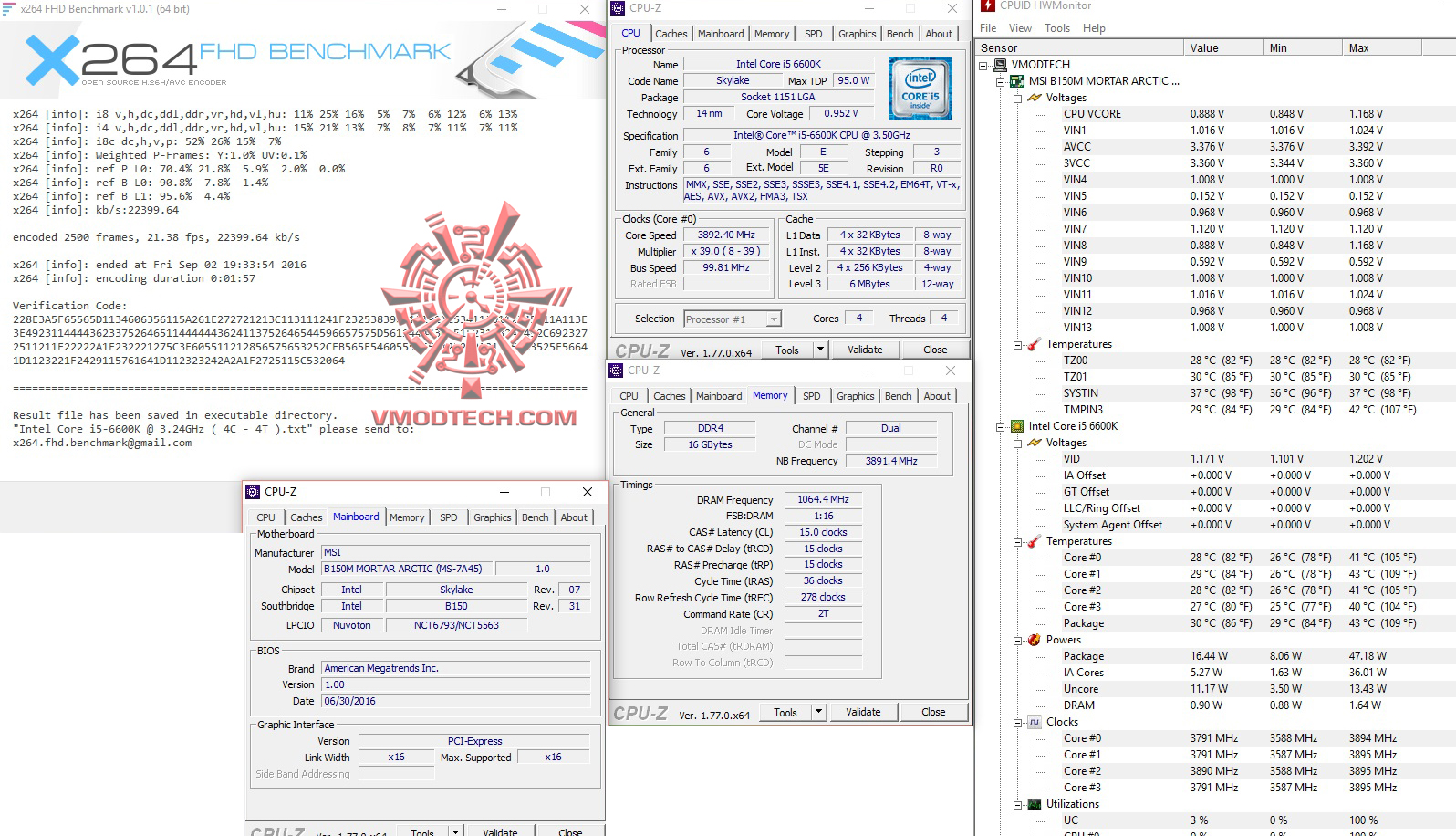Click the Value column header in HWMonitor

tap(1222, 48)
